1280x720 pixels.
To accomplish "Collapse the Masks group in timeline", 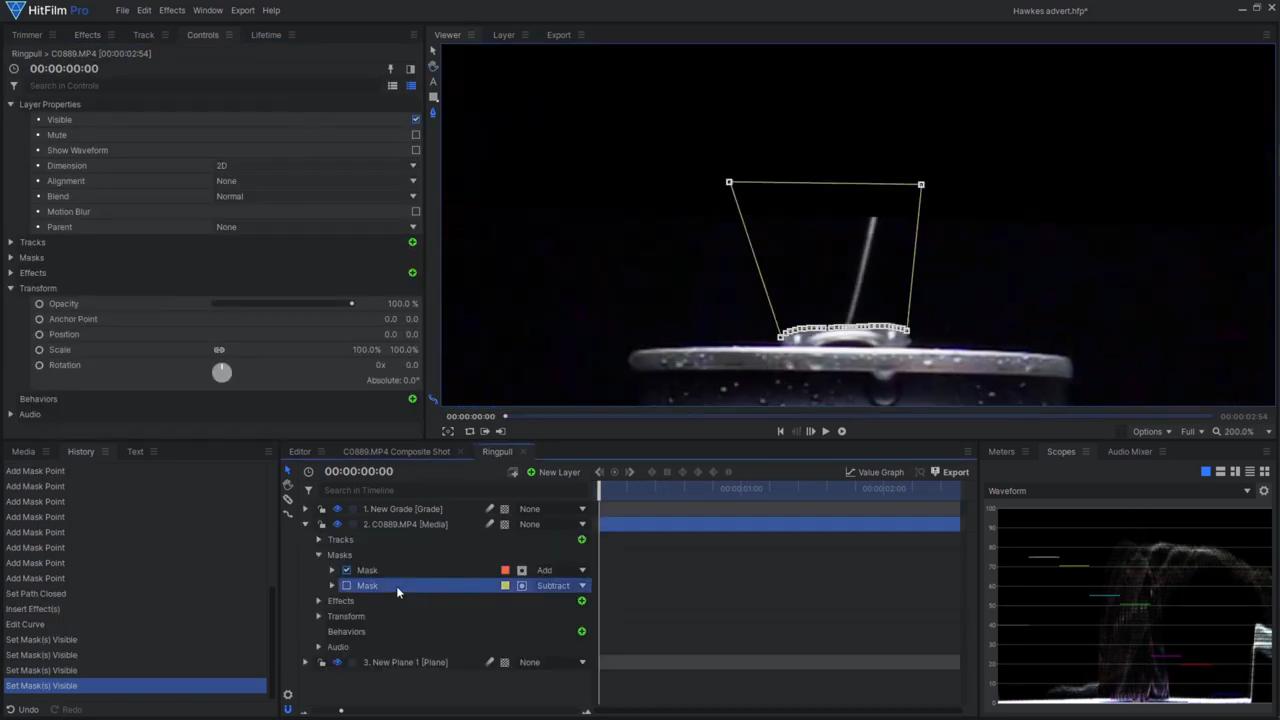I will 319,555.
